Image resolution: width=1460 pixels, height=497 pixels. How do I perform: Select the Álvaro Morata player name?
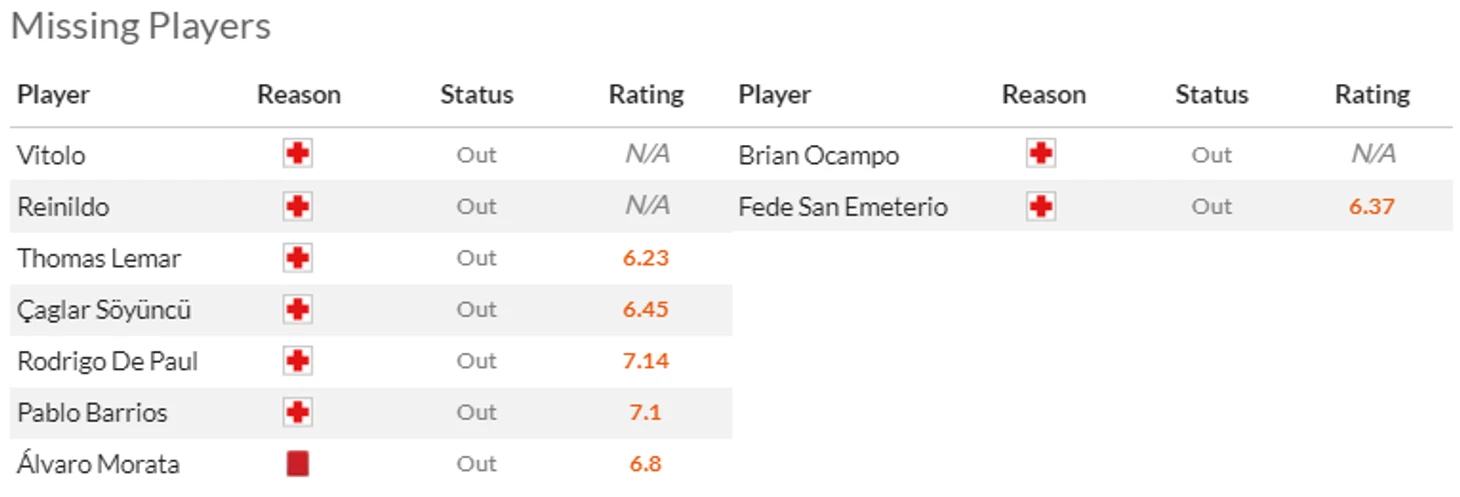click(98, 464)
